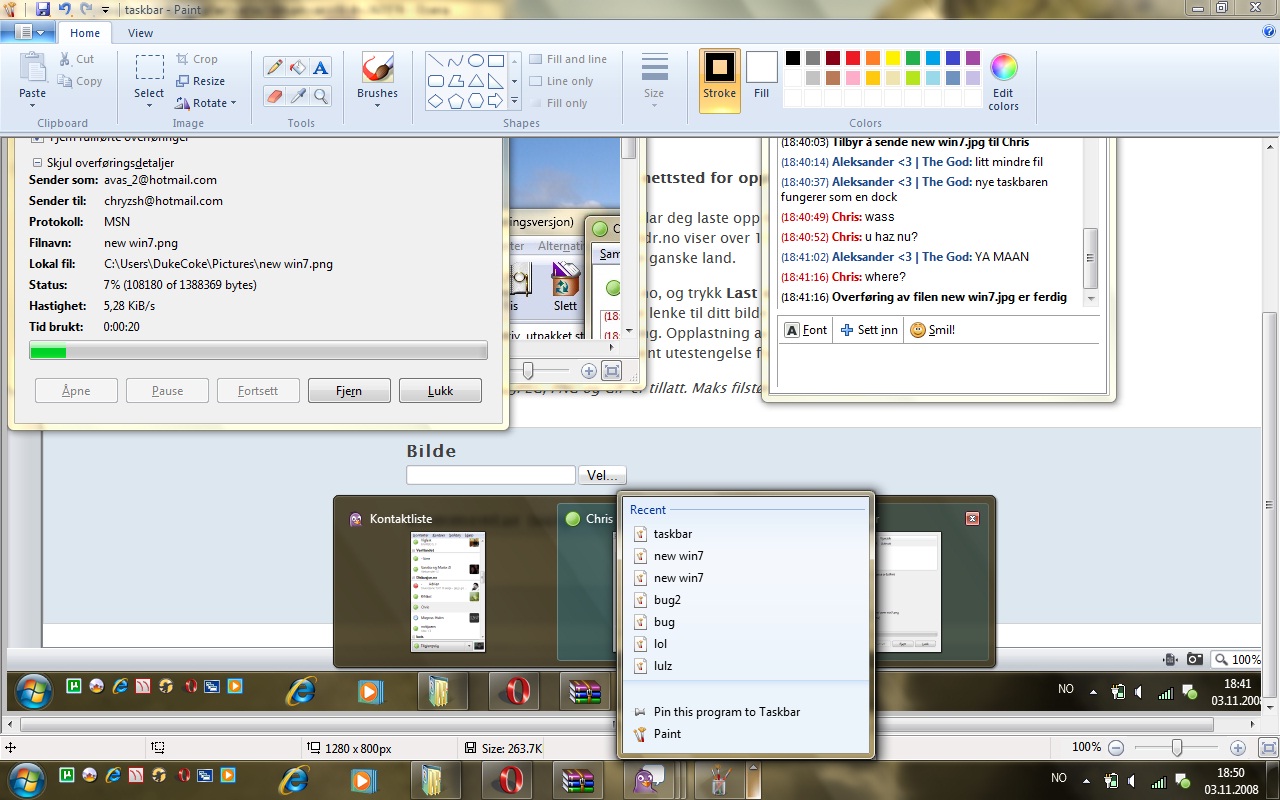Screen dimensions: 1280x800
Task: Select the Fill only option
Action: 558,103
